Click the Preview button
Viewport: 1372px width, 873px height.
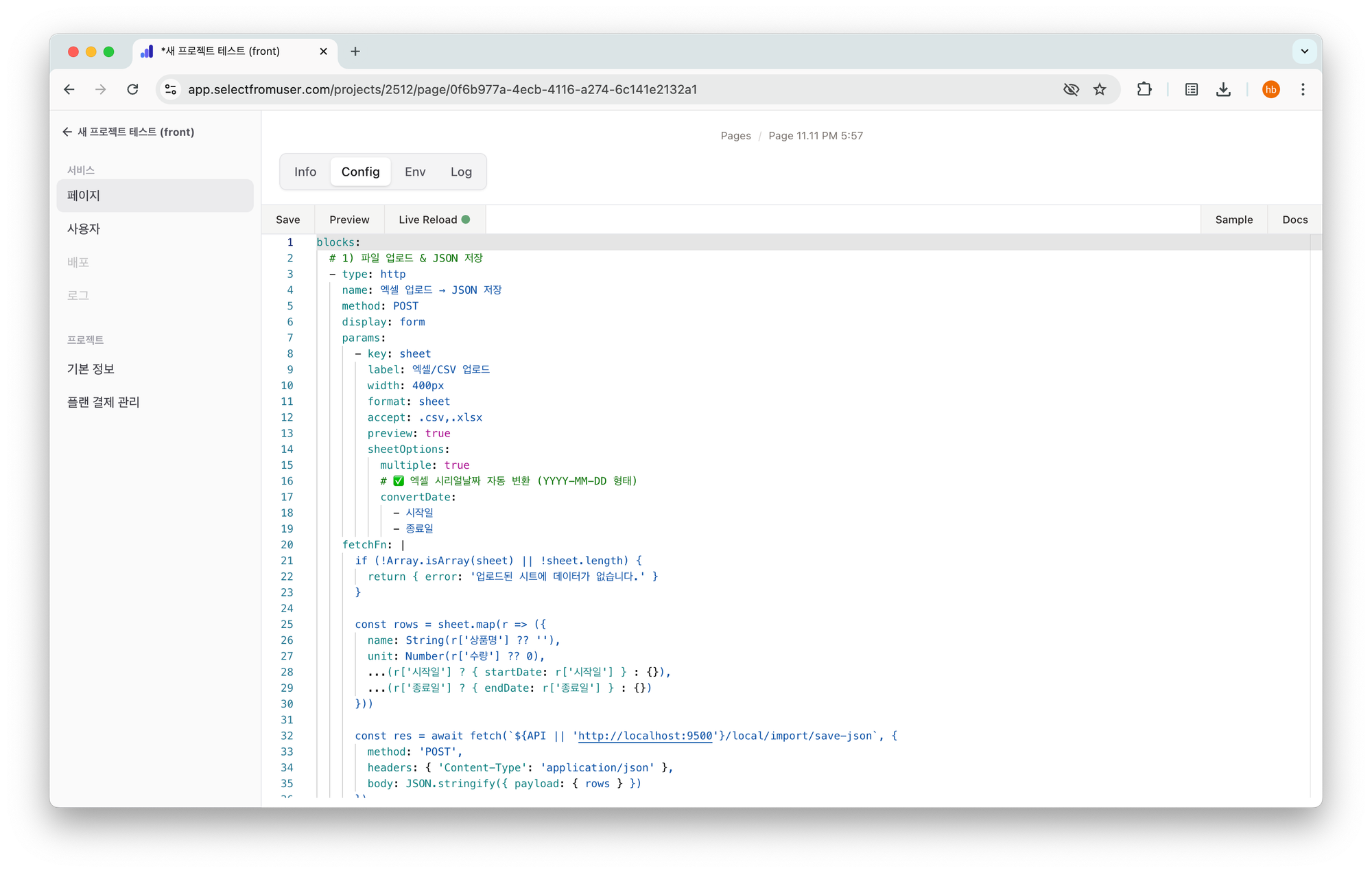click(x=349, y=220)
